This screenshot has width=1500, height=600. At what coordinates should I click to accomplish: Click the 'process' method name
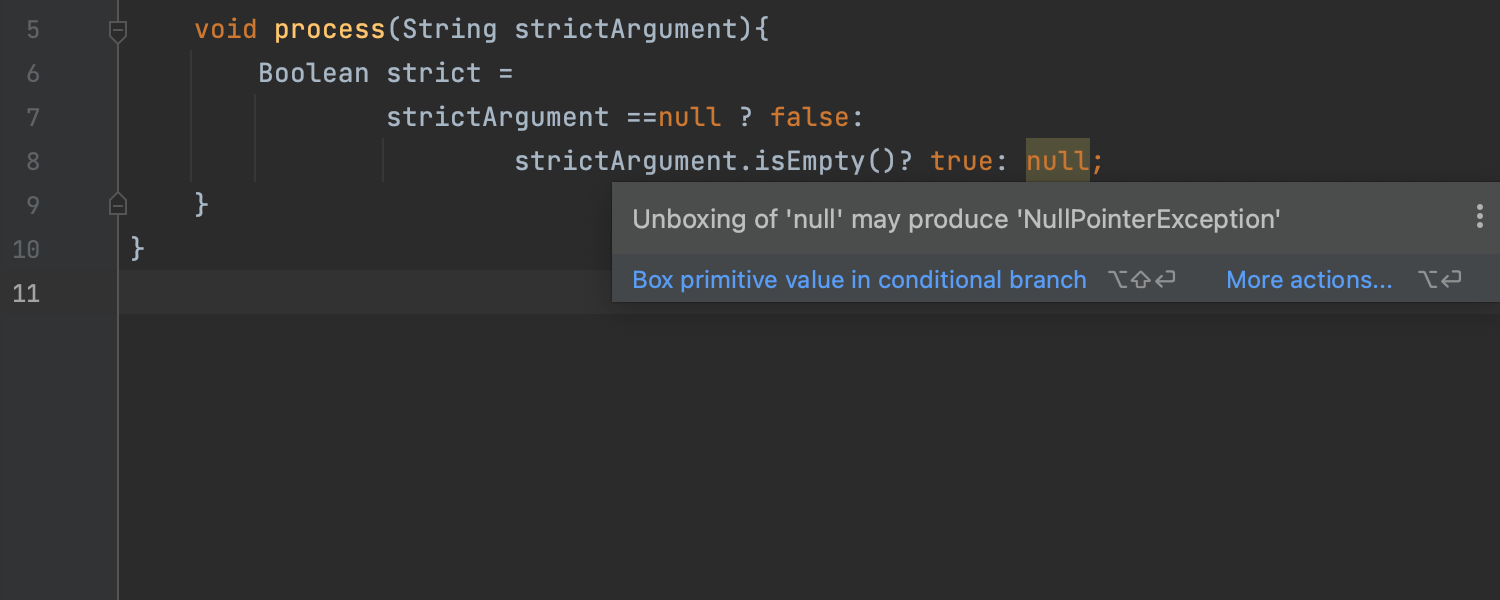329,30
